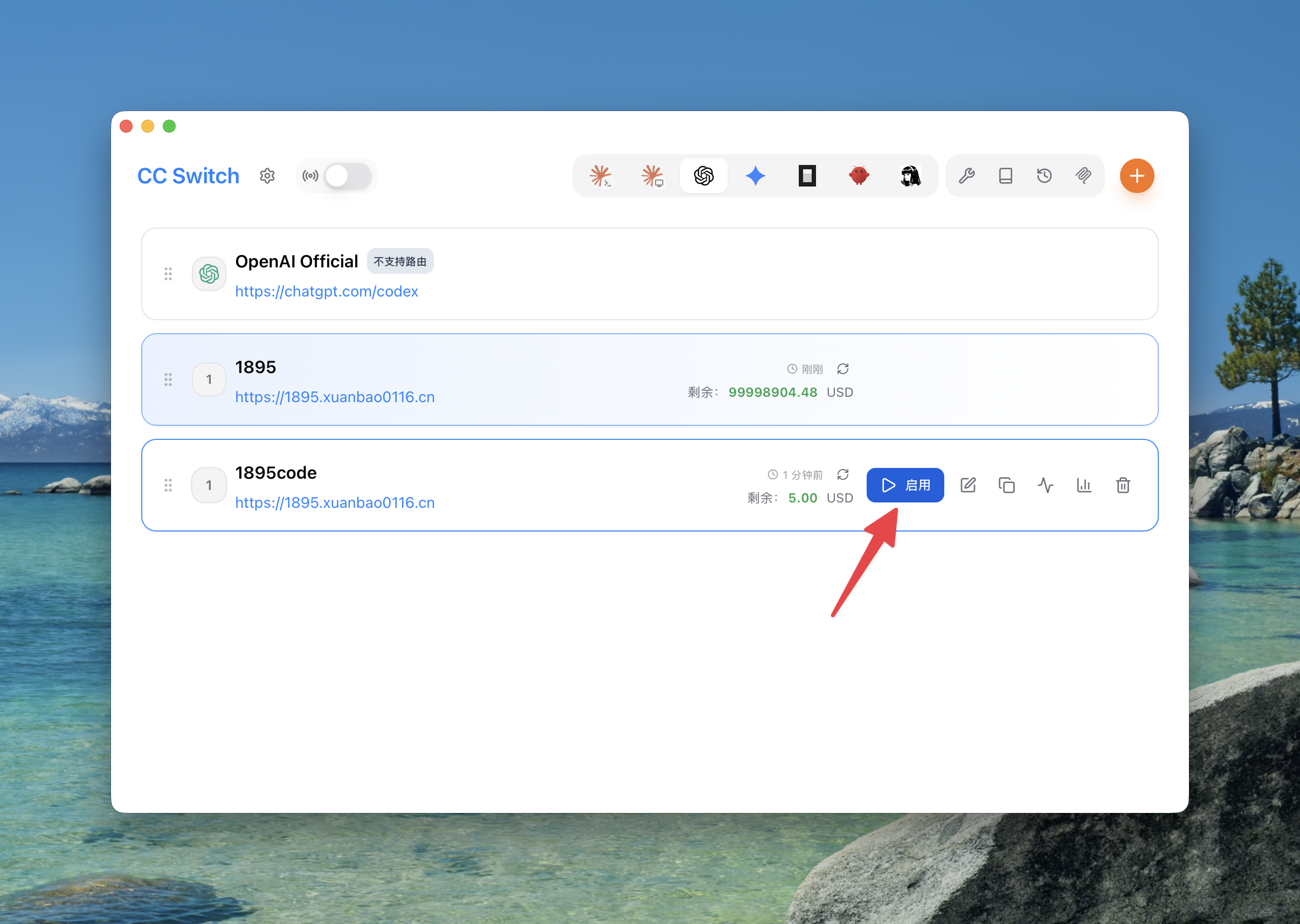This screenshot has height=924, width=1300.
Task: Duplicate the 1895code provider
Action: 1007,485
